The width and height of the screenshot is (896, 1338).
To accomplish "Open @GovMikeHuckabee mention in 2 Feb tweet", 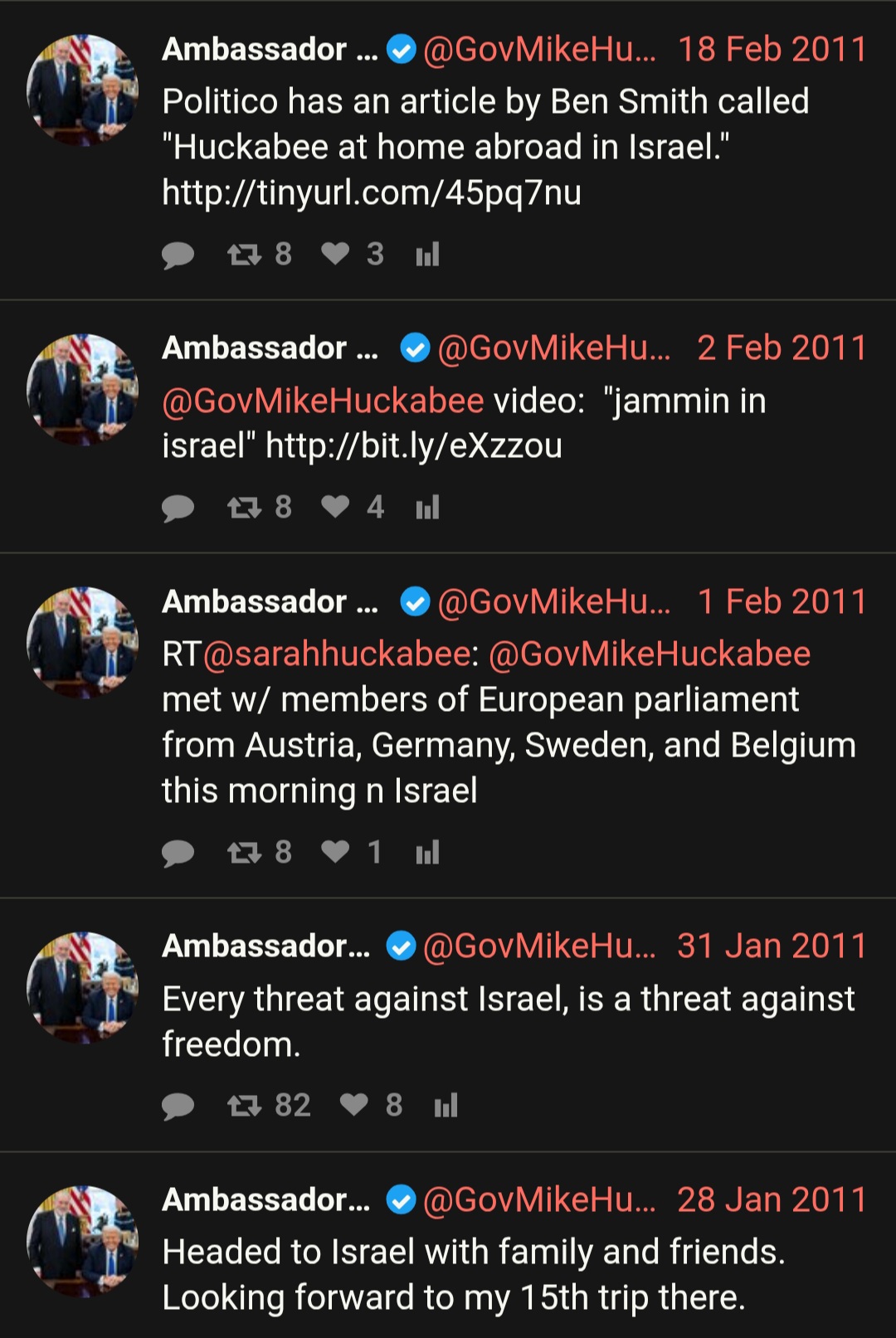I will coord(323,401).
